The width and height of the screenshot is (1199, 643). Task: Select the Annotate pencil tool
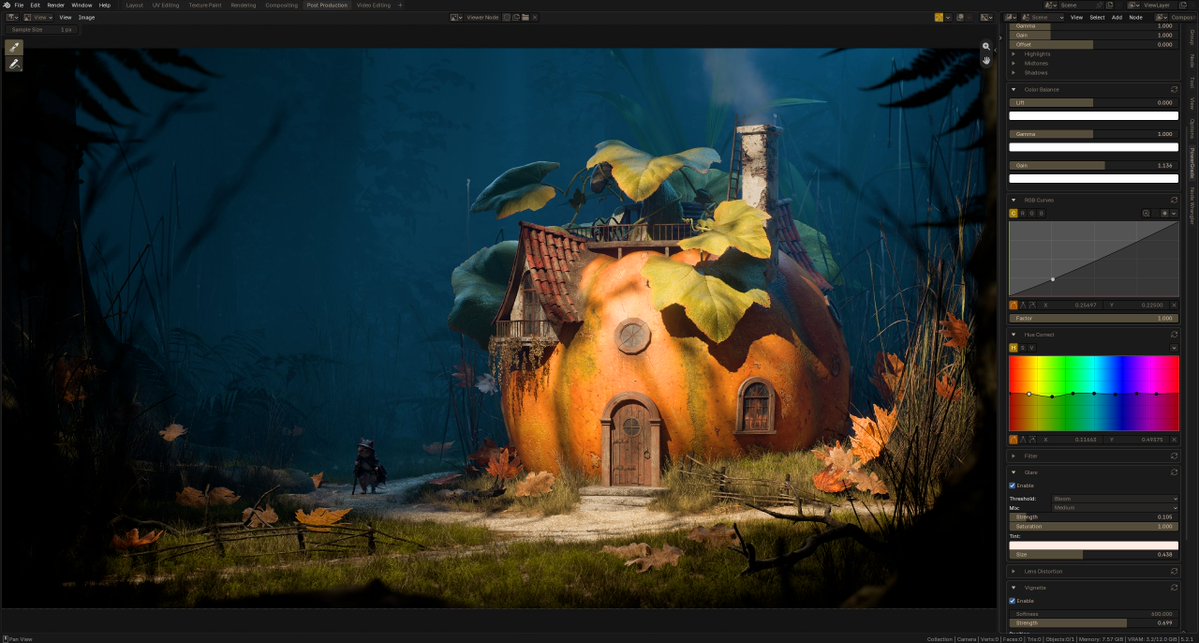coord(14,64)
